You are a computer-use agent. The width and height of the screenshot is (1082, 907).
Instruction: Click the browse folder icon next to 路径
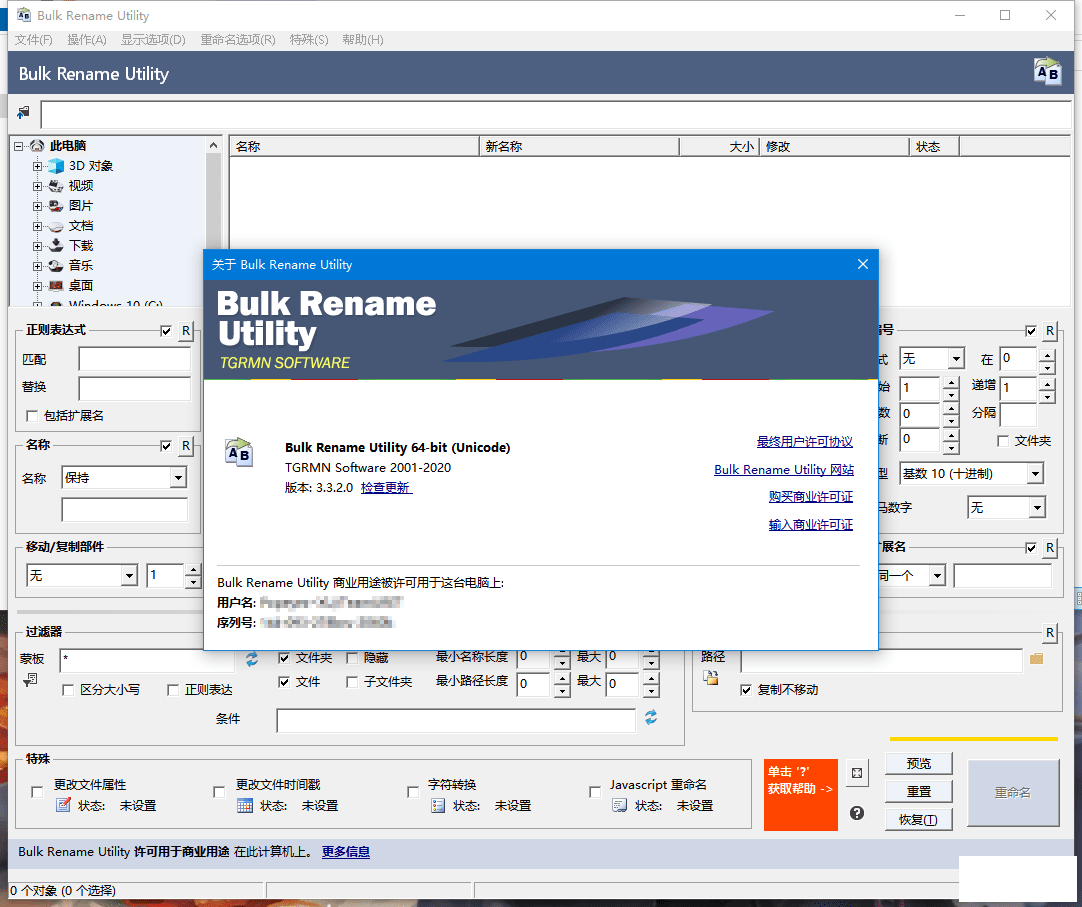pyautogui.click(x=1036, y=659)
